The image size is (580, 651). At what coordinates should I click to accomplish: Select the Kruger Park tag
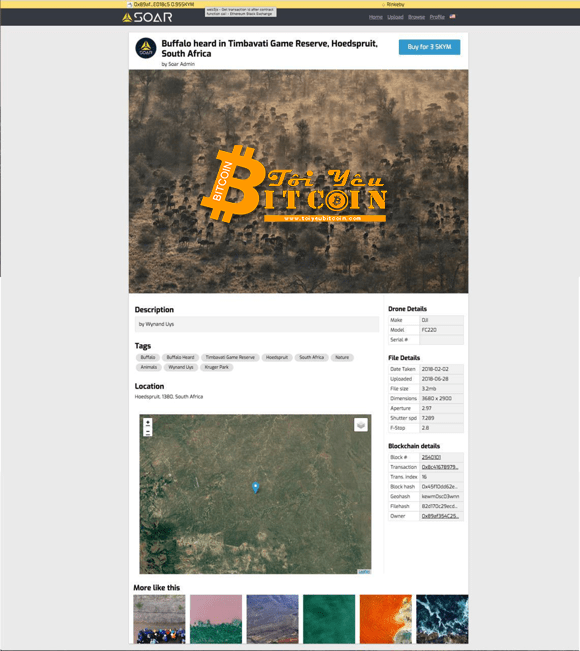click(x=217, y=367)
